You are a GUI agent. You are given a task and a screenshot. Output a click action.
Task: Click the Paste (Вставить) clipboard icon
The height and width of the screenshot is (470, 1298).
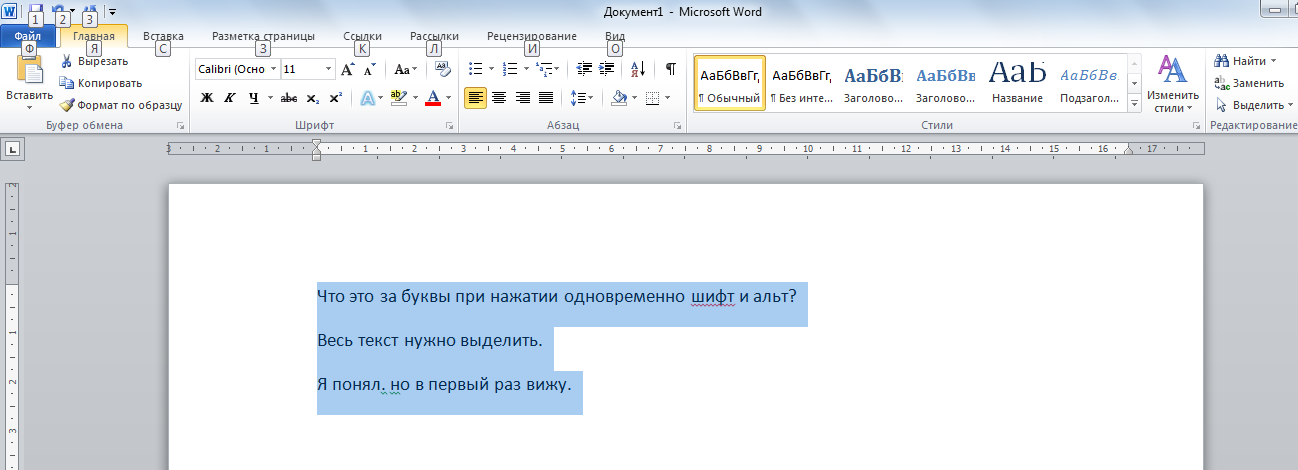coord(29,70)
